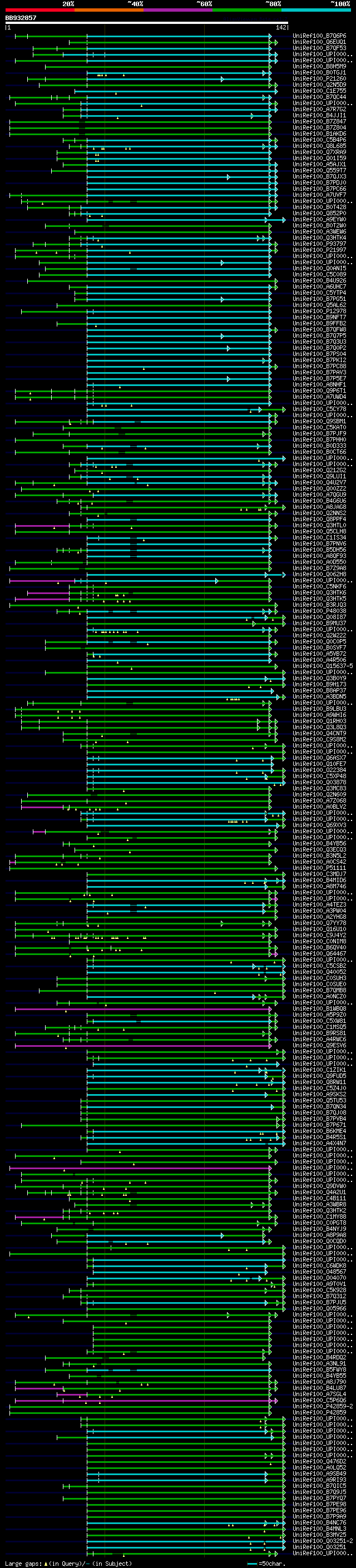Screen dimensions: 356x1568
Task: Select the UniRef100_A7UWD4 label
Action: click(319, 397)
